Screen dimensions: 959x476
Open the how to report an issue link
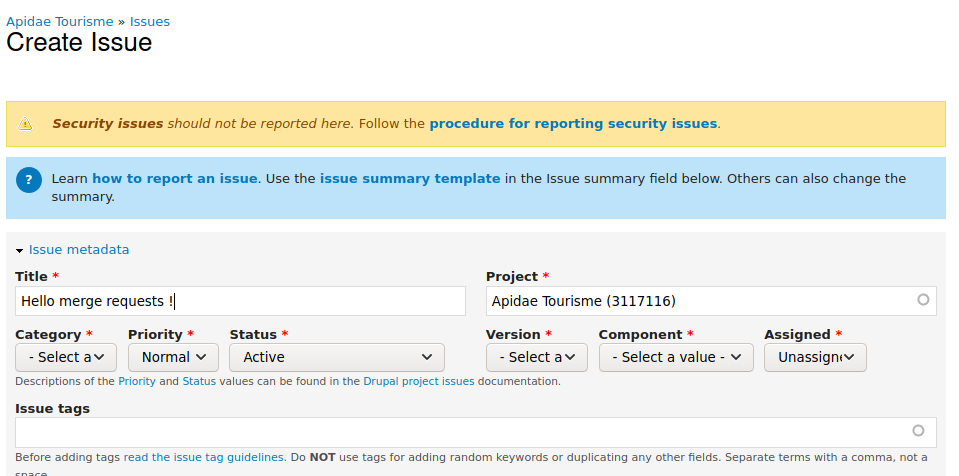(x=175, y=179)
